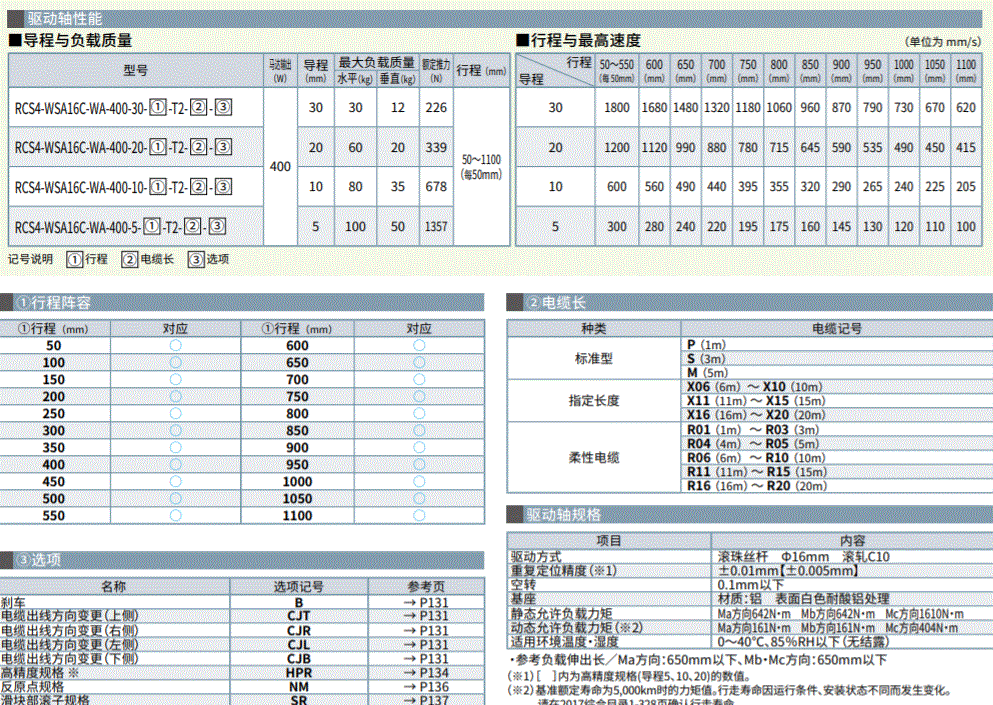
Task: Click the 标准型 cable type cell
Action: [593, 359]
